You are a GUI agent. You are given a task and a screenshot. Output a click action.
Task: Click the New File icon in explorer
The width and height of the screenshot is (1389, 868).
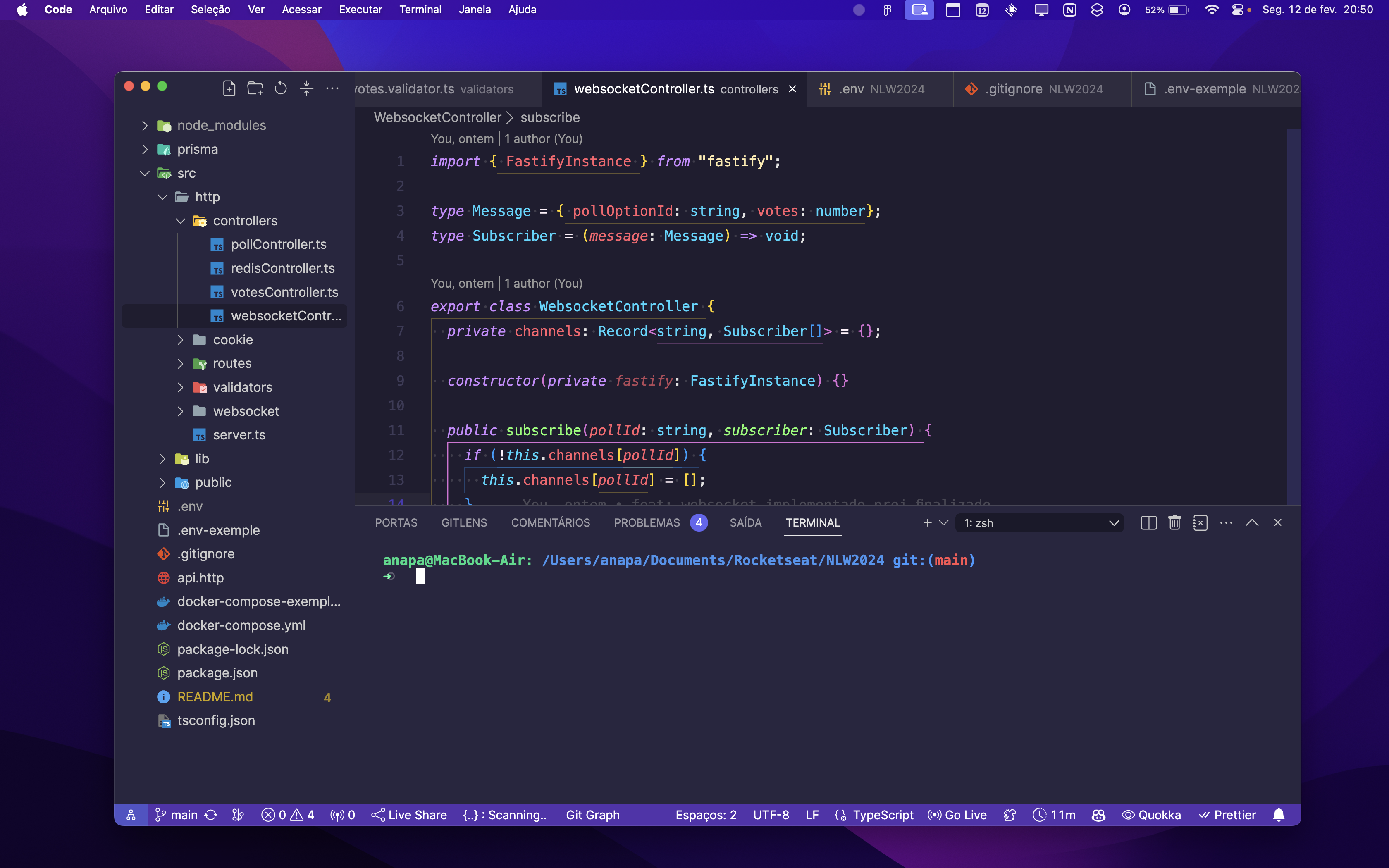229,88
